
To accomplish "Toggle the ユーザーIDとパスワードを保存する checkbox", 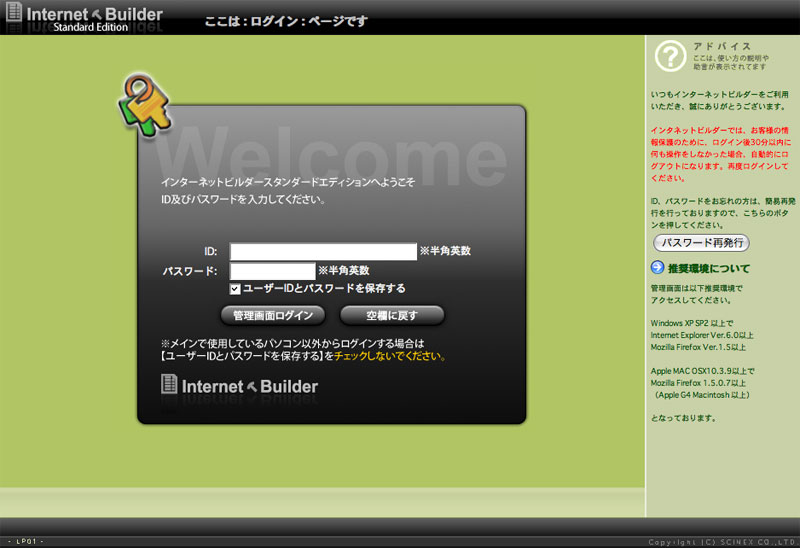I will pyautogui.click(x=235, y=289).
